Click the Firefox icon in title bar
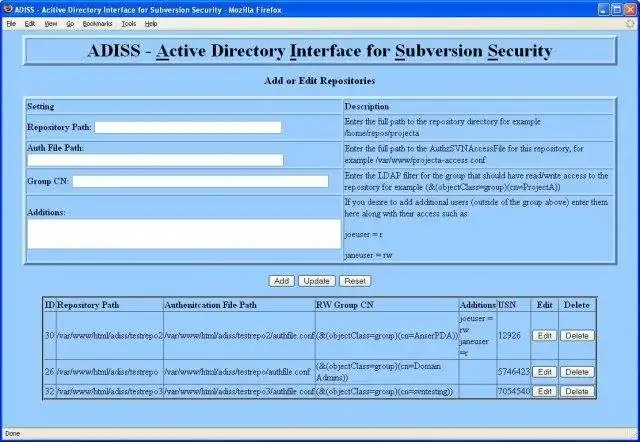 pyautogui.click(x=7, y=9)
